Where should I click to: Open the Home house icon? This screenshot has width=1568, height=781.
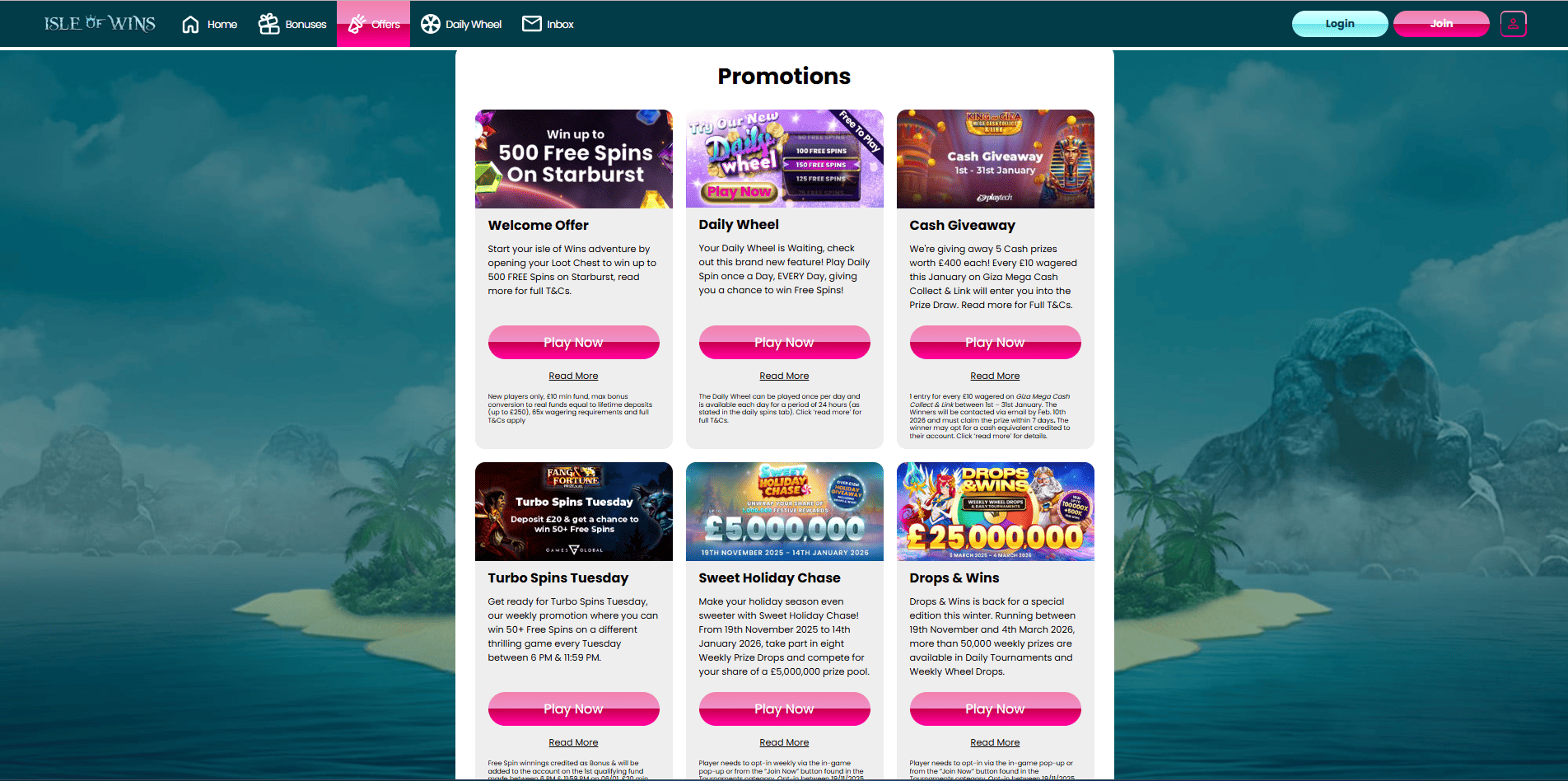pyautogui.click(x=190, y=25)
